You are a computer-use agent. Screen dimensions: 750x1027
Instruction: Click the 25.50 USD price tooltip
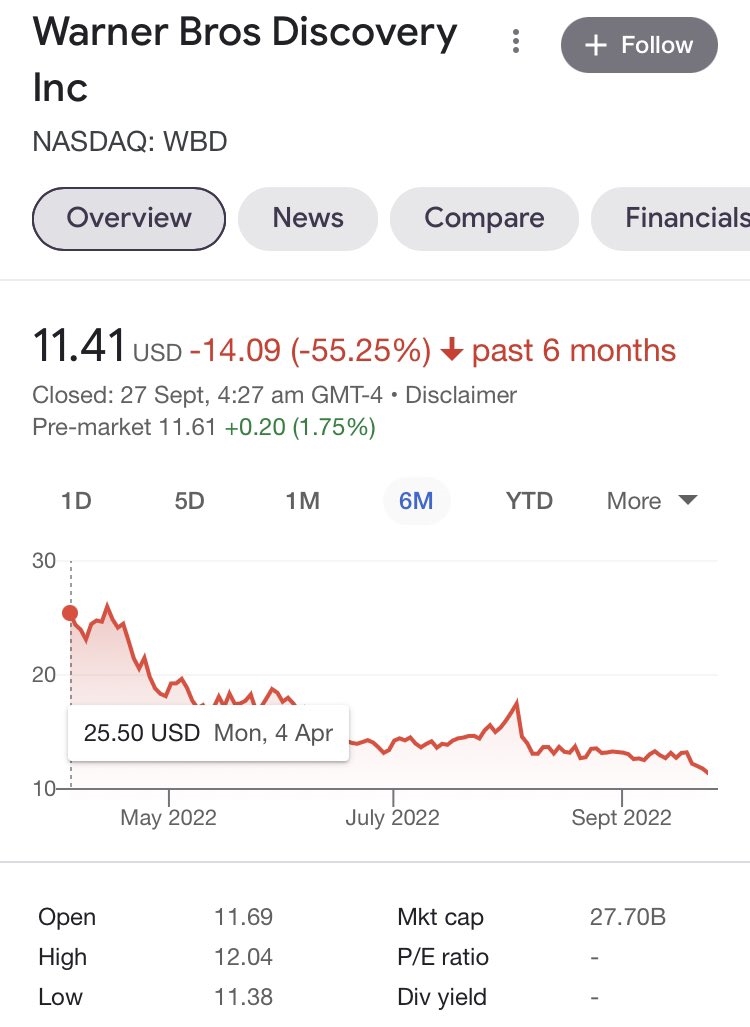(x=208, y=733)
